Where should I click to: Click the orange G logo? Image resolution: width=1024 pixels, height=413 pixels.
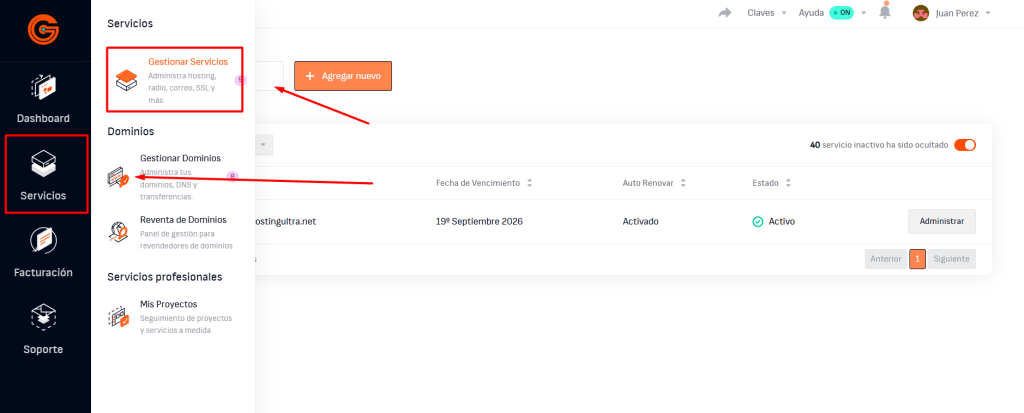(44, 29)
